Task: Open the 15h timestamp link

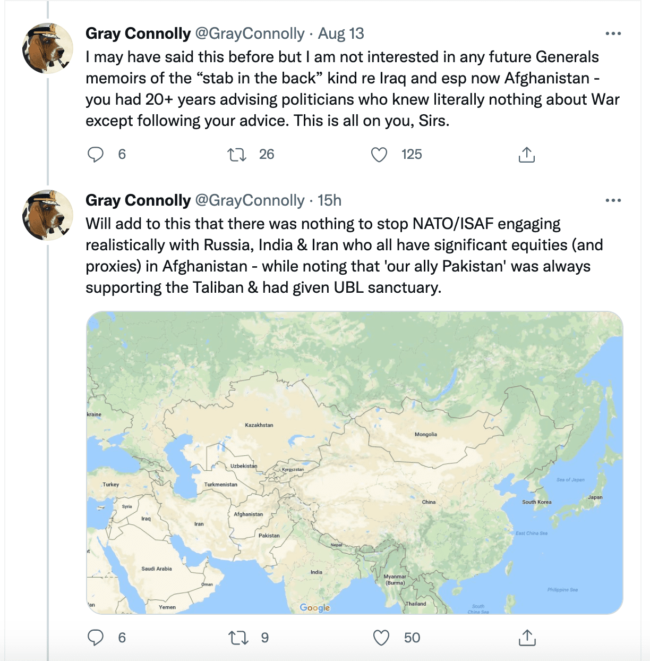Action: click(x=330, y=200)
